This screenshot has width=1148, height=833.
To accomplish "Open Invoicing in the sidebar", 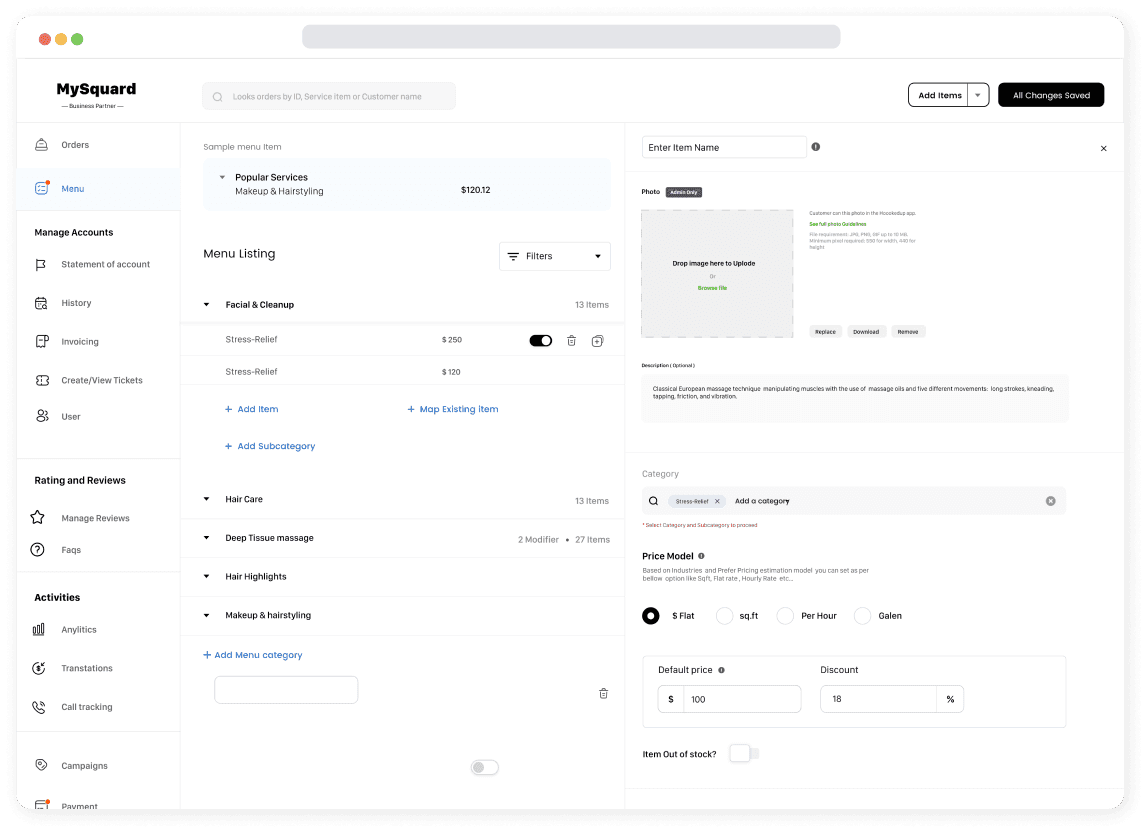I will [x=79, y=342].
